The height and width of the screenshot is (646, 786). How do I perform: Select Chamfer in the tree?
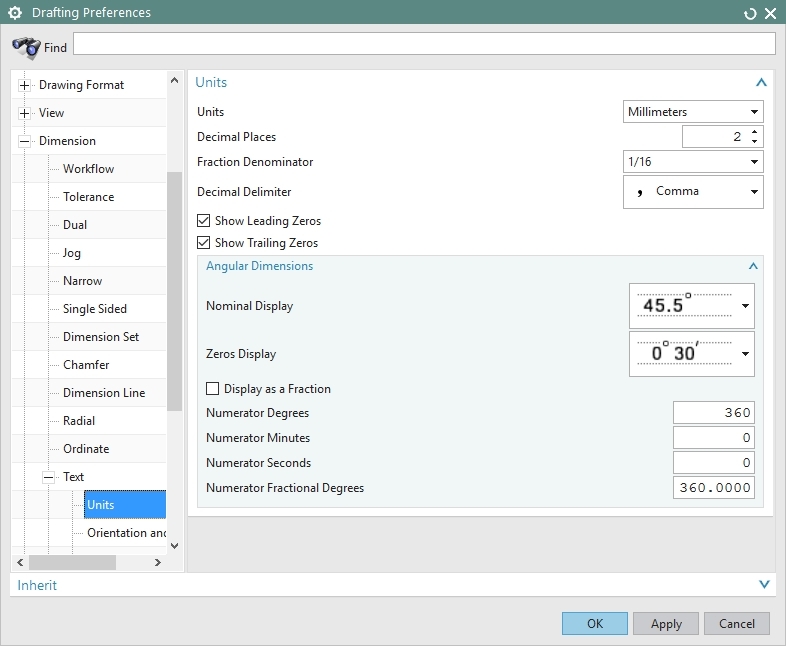pyautogui.click(x=86, y=365)
